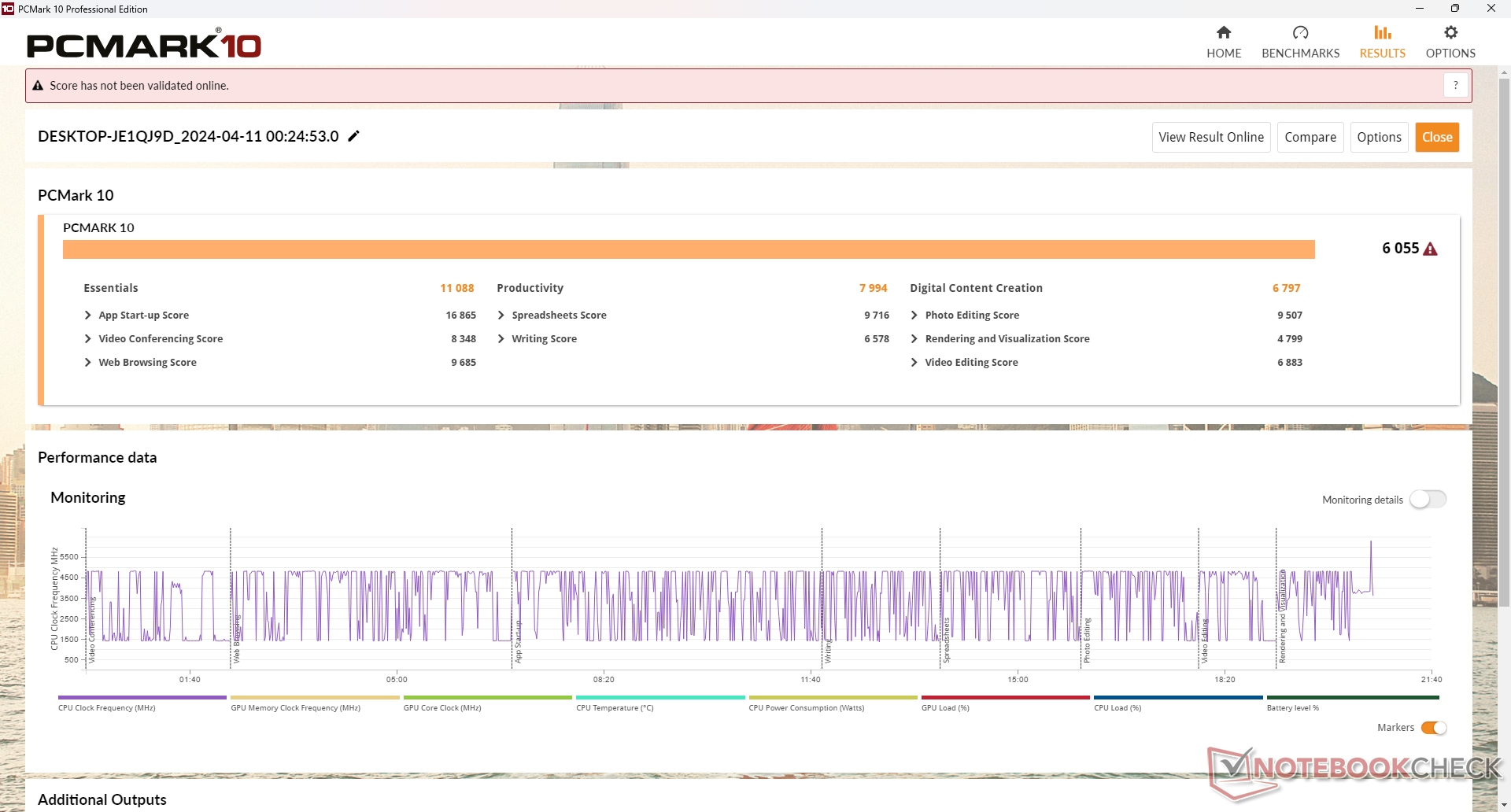Screen dimensions: 1511x812
Task: Click the Web Browsing marker in chart
Action: [x=236, y=639]
